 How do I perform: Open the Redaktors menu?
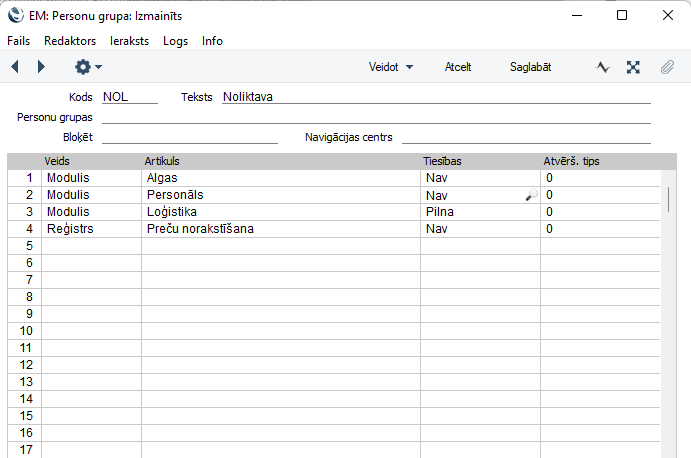point(70,41)
